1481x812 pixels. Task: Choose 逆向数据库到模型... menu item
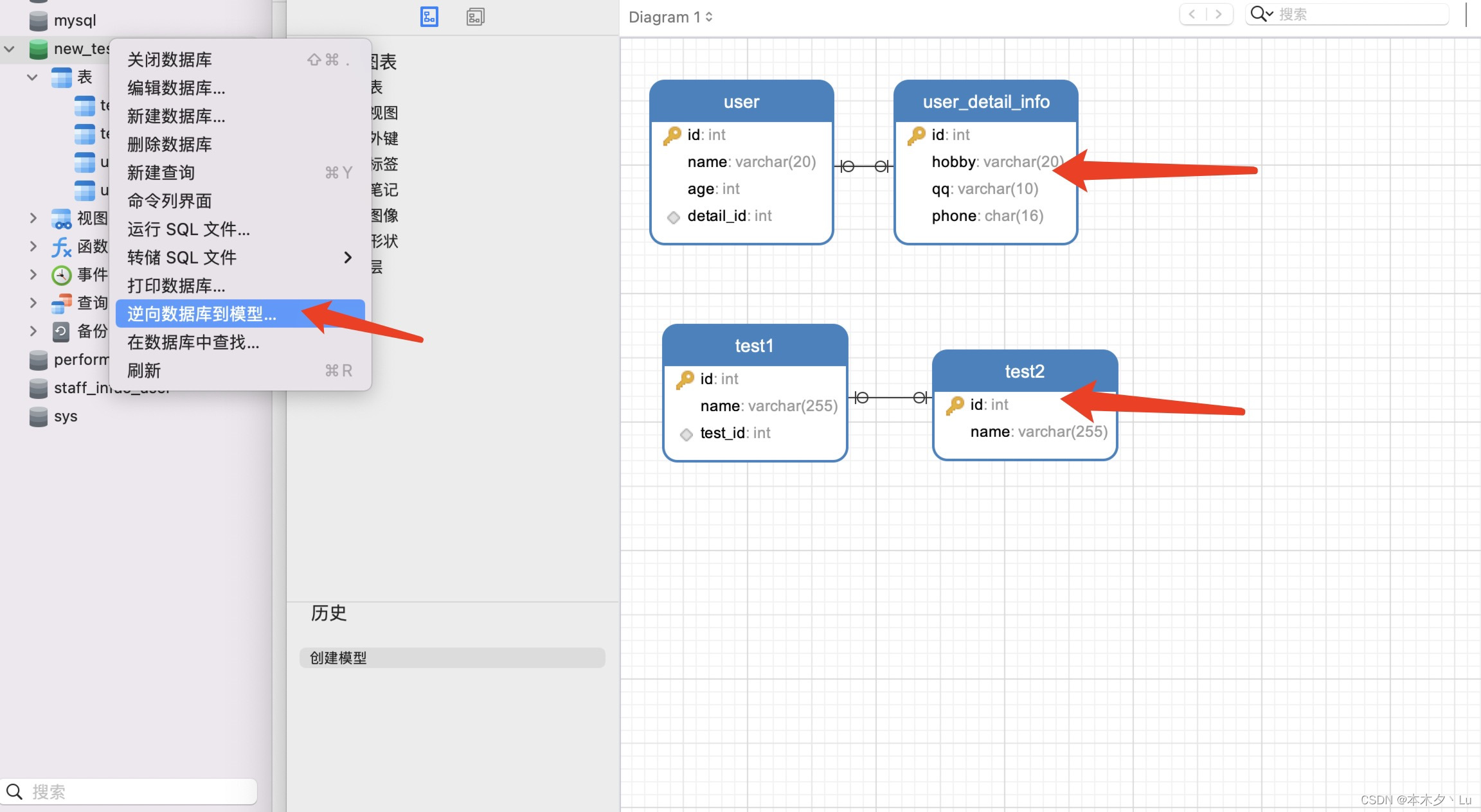click(x=240, y=314)
